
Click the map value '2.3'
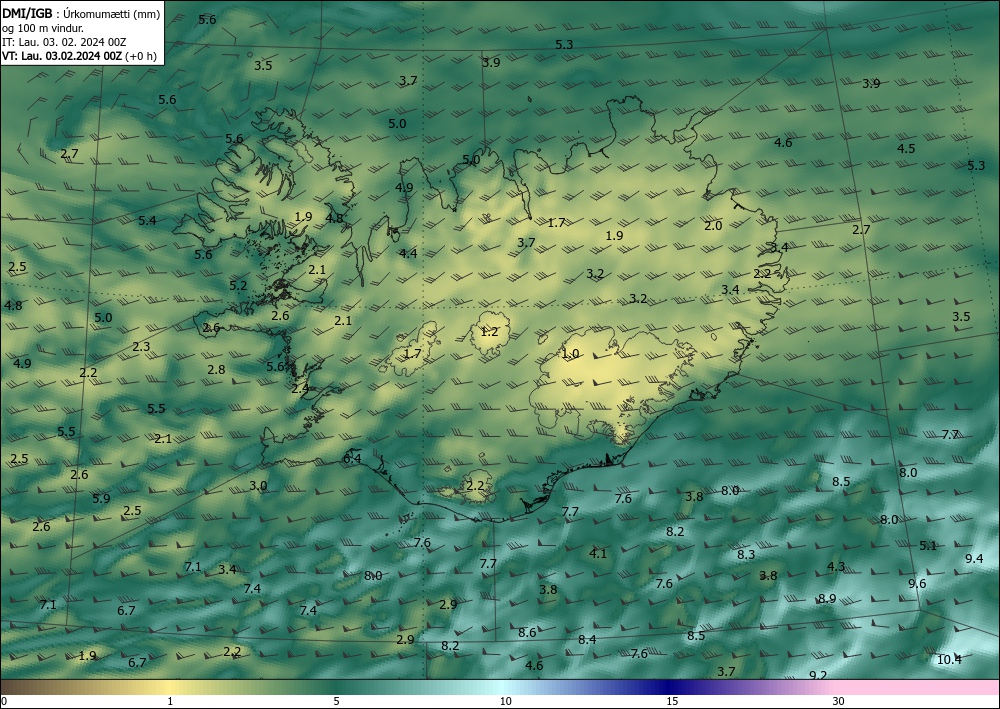141,347
